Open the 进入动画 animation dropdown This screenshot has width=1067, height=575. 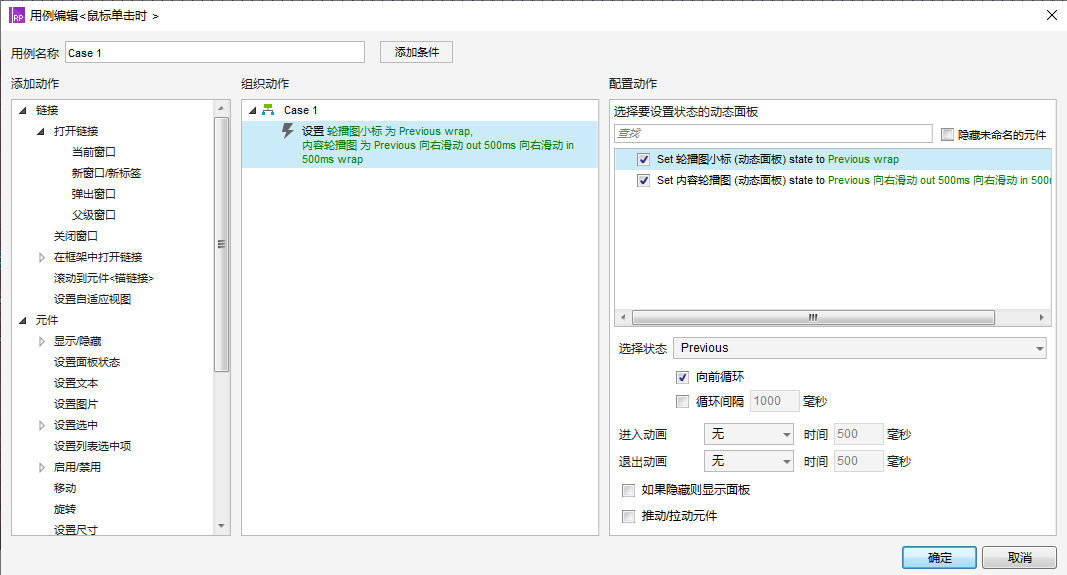pos(749,434)
